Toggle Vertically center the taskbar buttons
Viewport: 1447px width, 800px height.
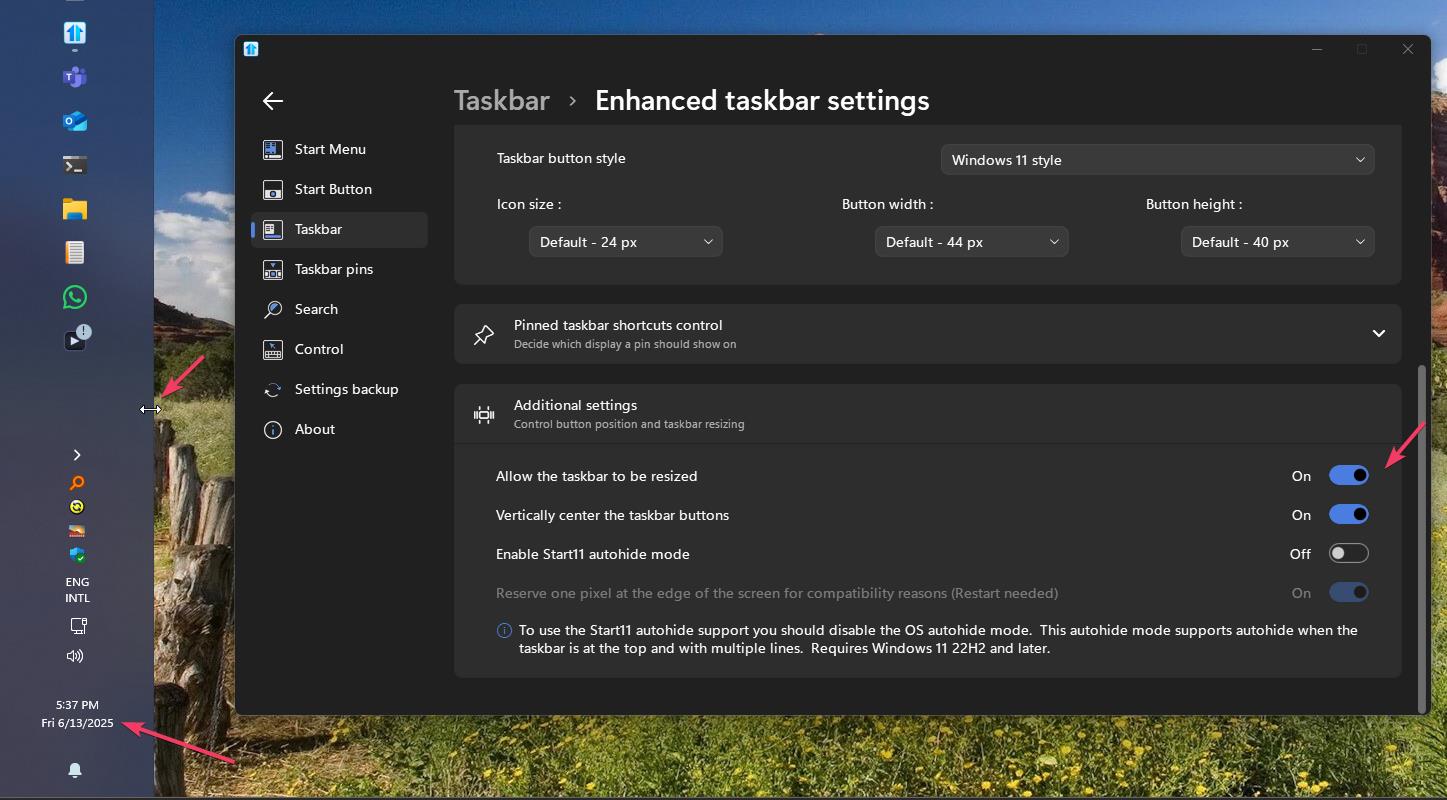click(1348, 515)
